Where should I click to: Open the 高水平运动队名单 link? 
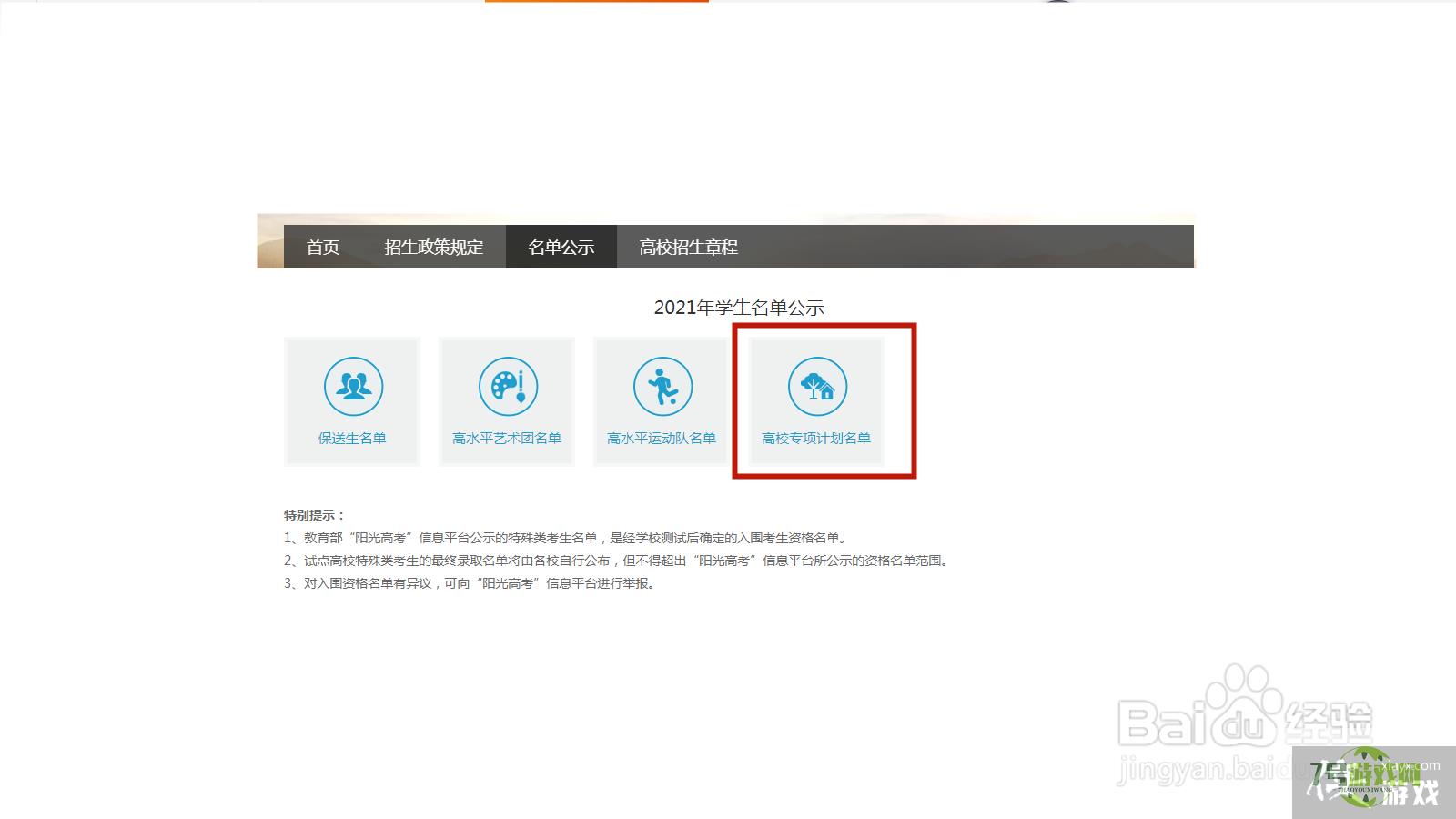(x=662, y=438)
